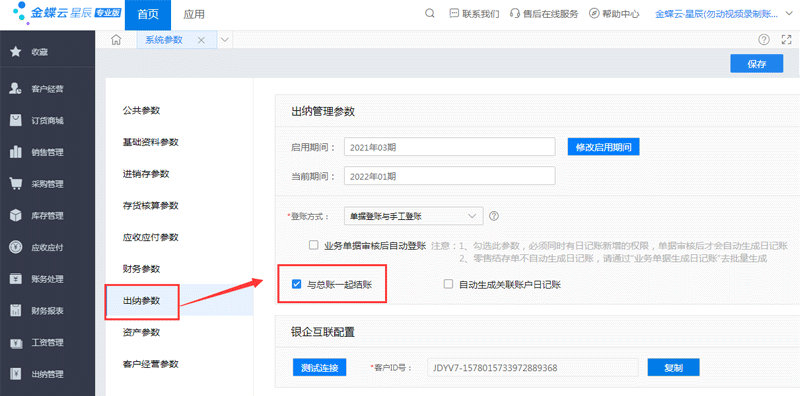Screen dimensions: 800x396
Task: Click the 保存 button
Action: [757, 64]
